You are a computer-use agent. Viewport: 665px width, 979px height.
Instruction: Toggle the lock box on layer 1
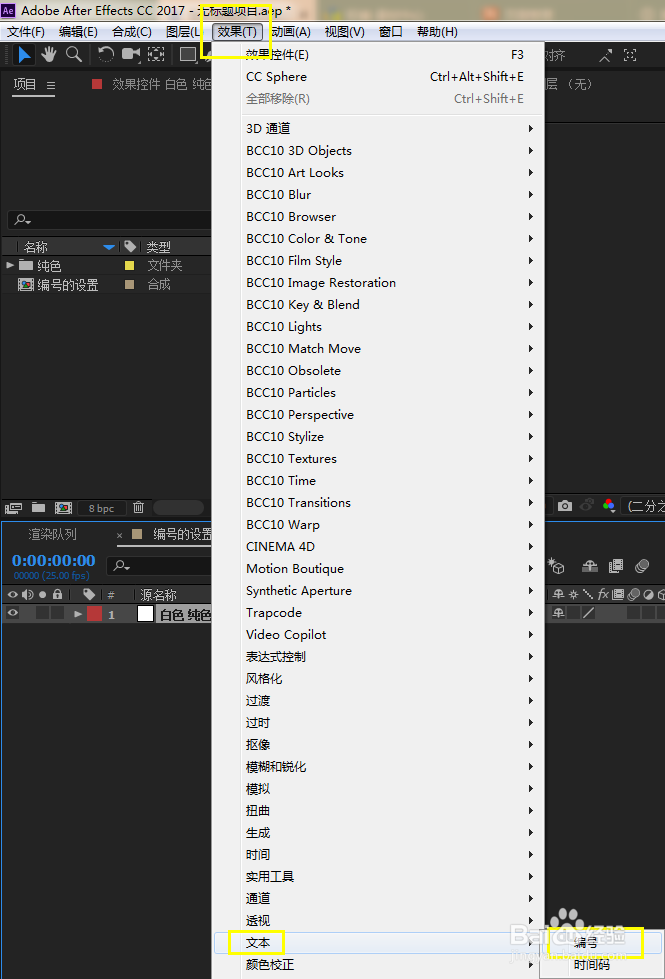pyautogui.click(x=57, y=613)
